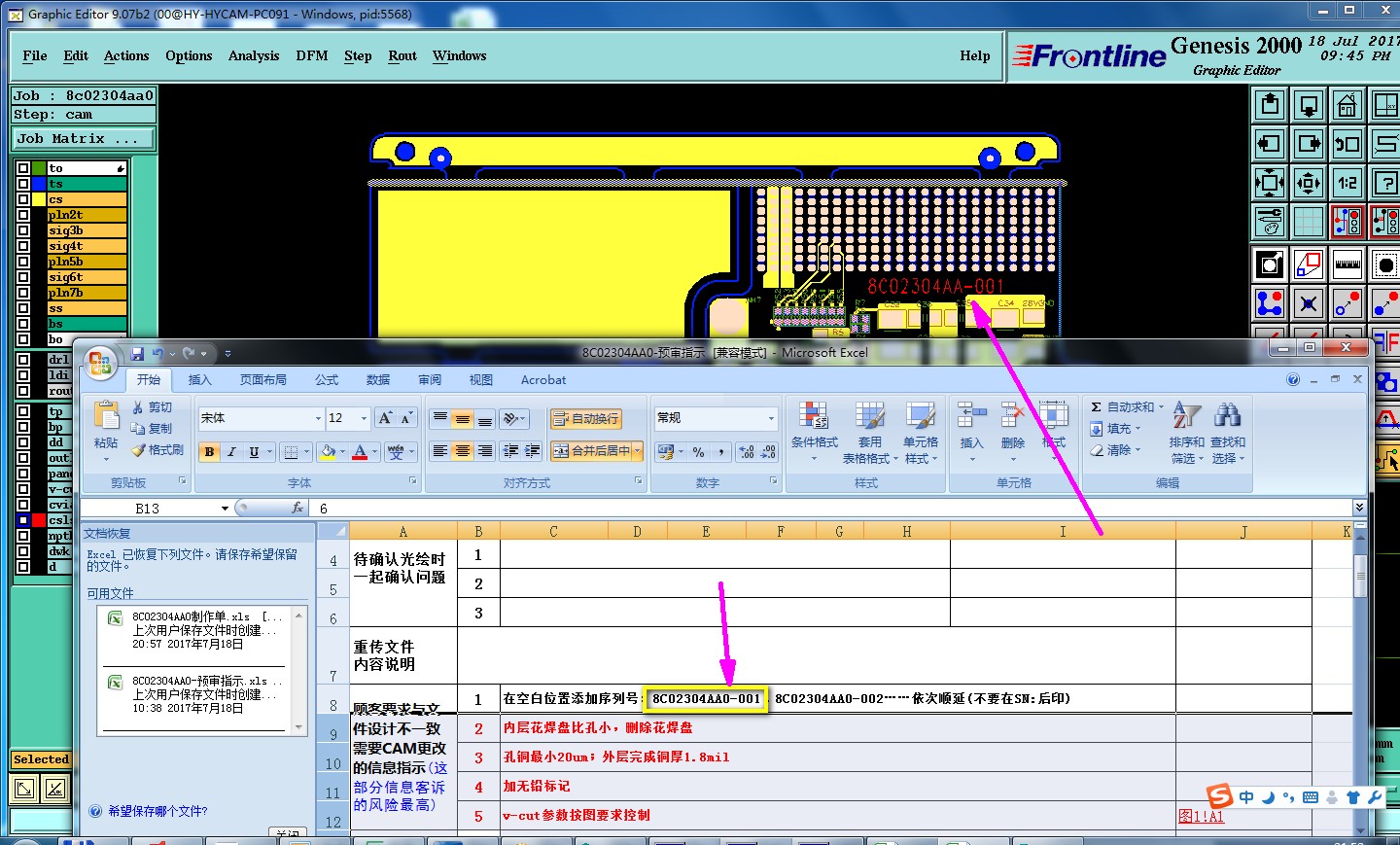Click the Cut (剪切) scissors button
1400x845 pixels.
[x=153, y=407]
